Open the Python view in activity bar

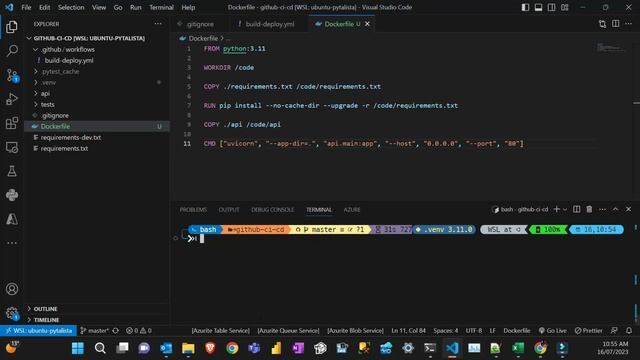[12, 195]
